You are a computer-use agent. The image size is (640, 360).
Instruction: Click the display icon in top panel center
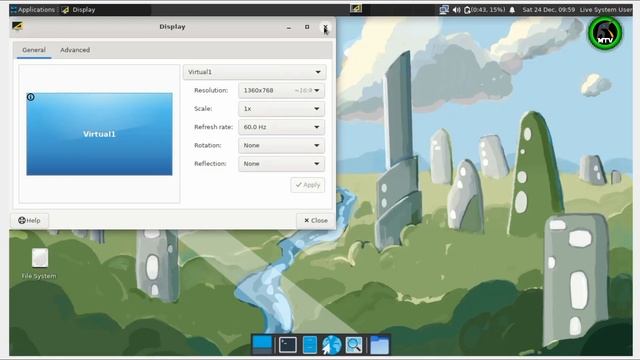pyautogui.click(x=356, y=9)
